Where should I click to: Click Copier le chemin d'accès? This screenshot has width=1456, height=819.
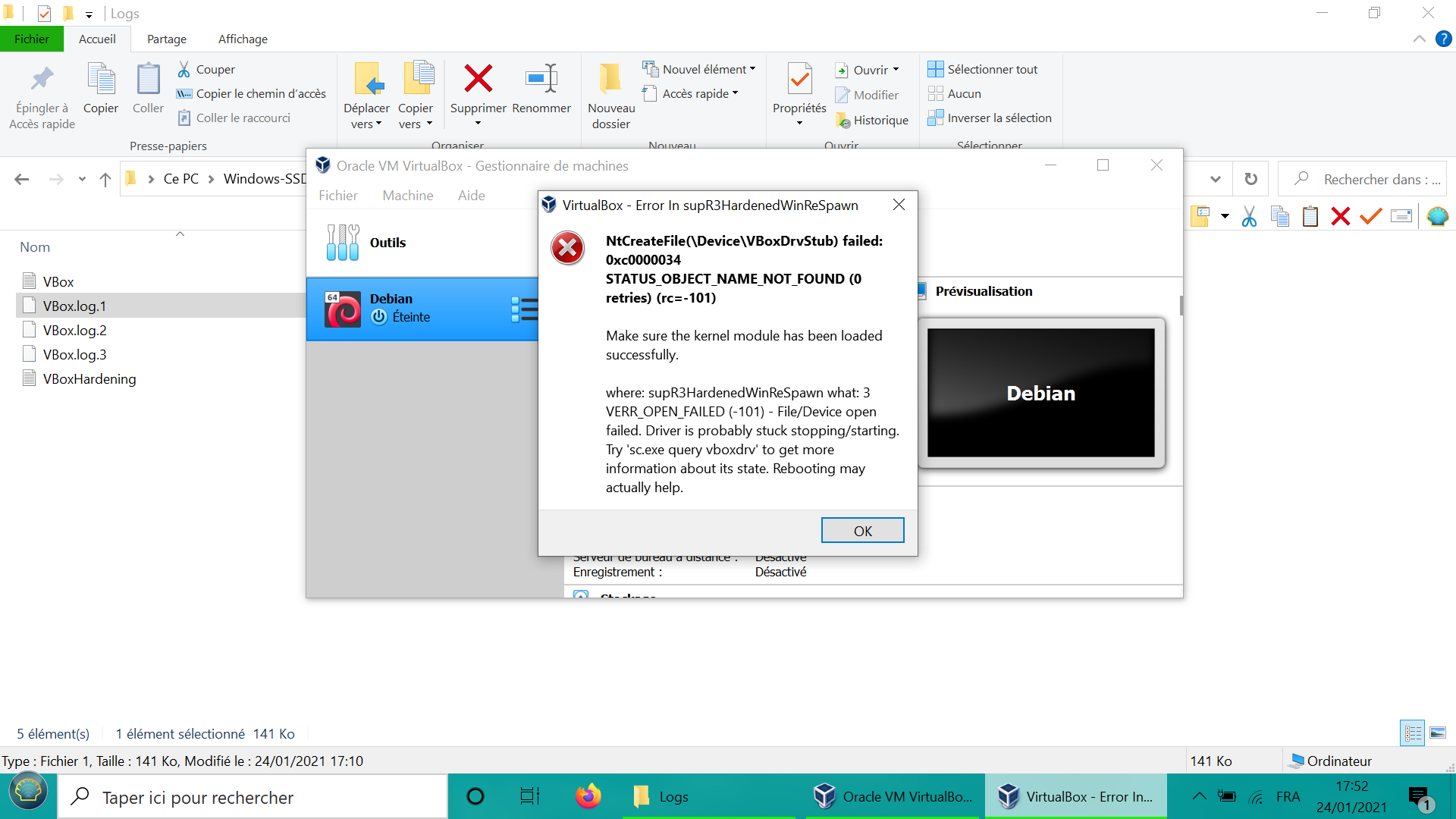click(251, 93)
